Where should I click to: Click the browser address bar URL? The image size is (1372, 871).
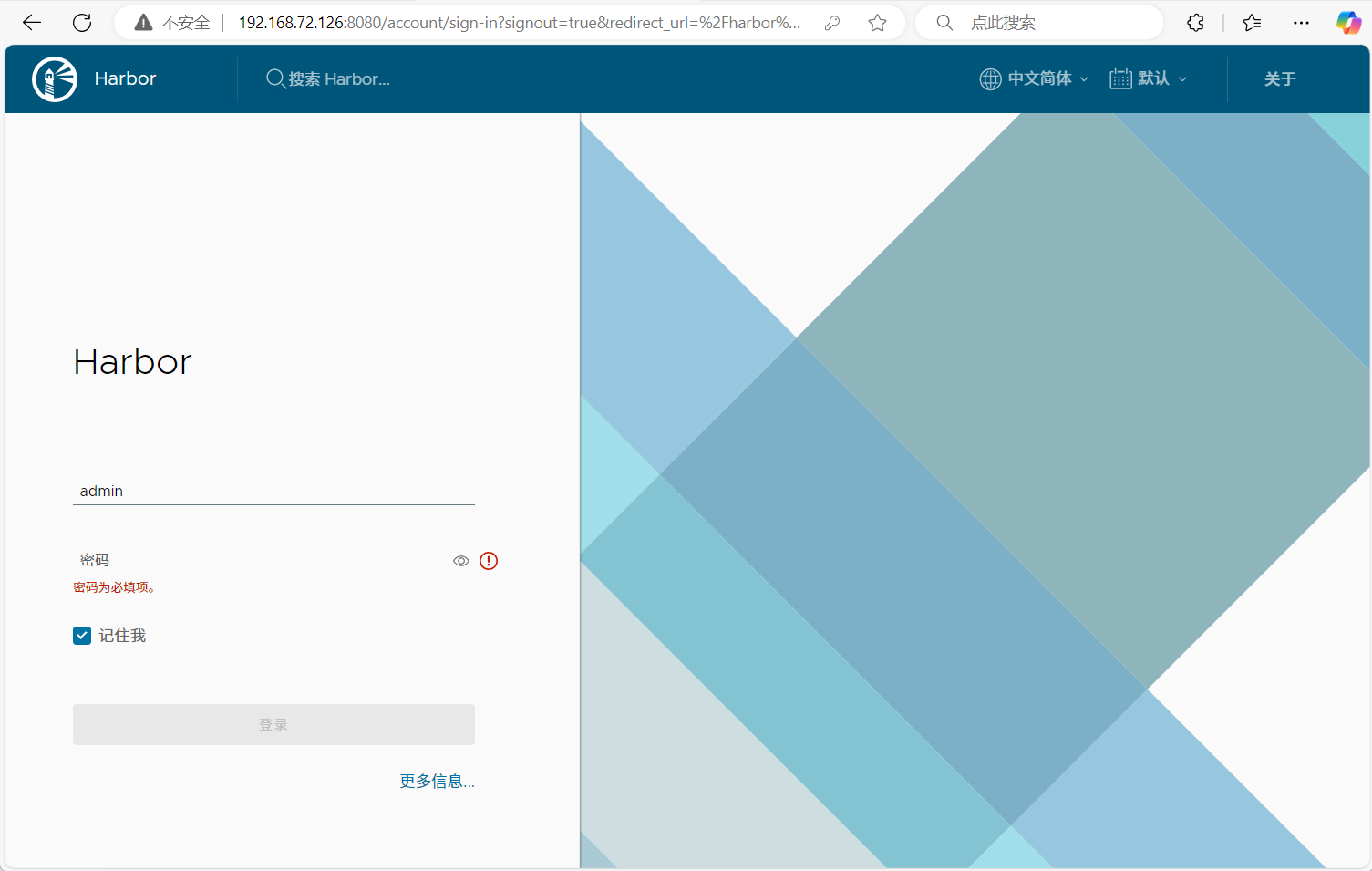coord(520,23)
